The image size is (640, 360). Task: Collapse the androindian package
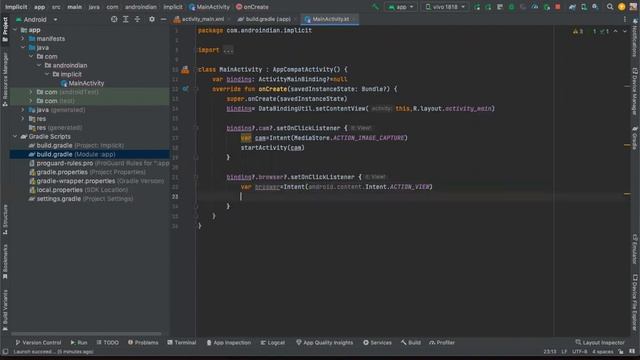[39, 65]
